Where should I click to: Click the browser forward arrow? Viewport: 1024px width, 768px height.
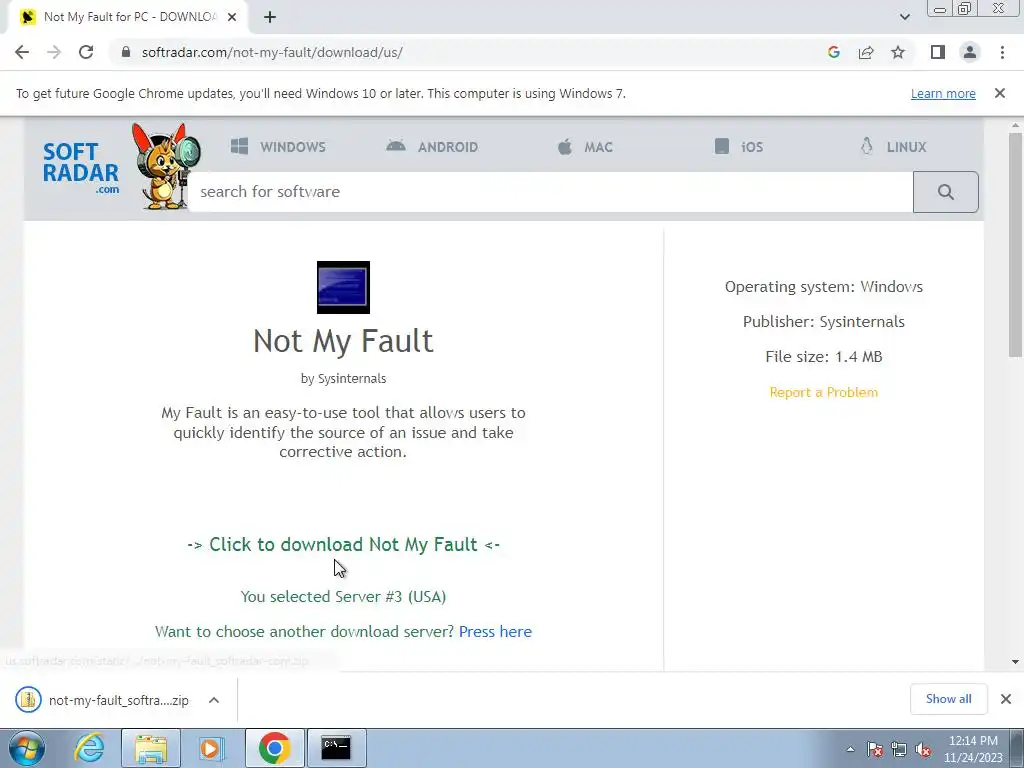(x=54, y=52)
